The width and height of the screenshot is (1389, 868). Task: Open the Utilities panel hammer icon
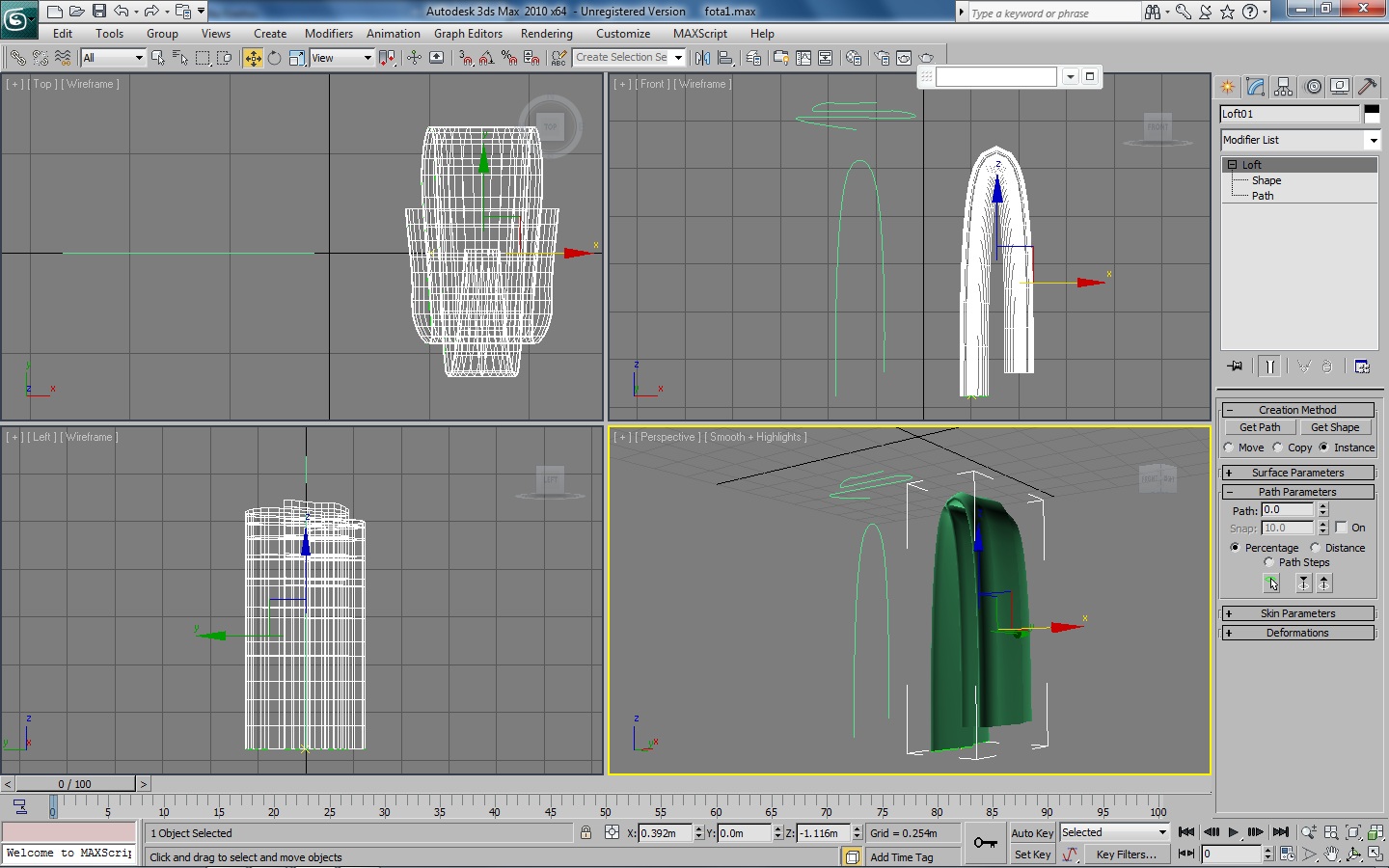[x=1367, y=87]
